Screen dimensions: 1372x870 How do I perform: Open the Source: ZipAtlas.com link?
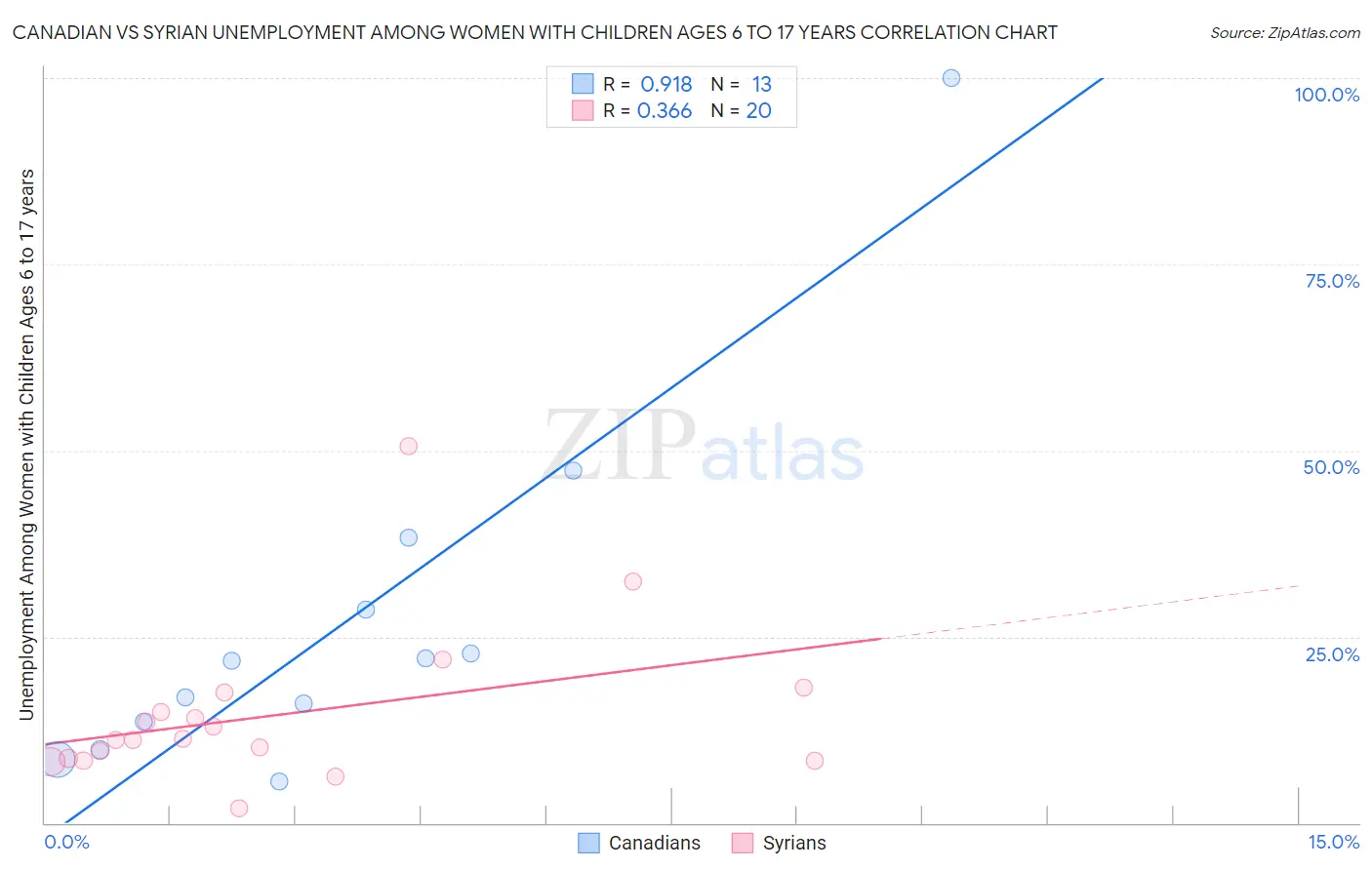[x=1285, y=33]
